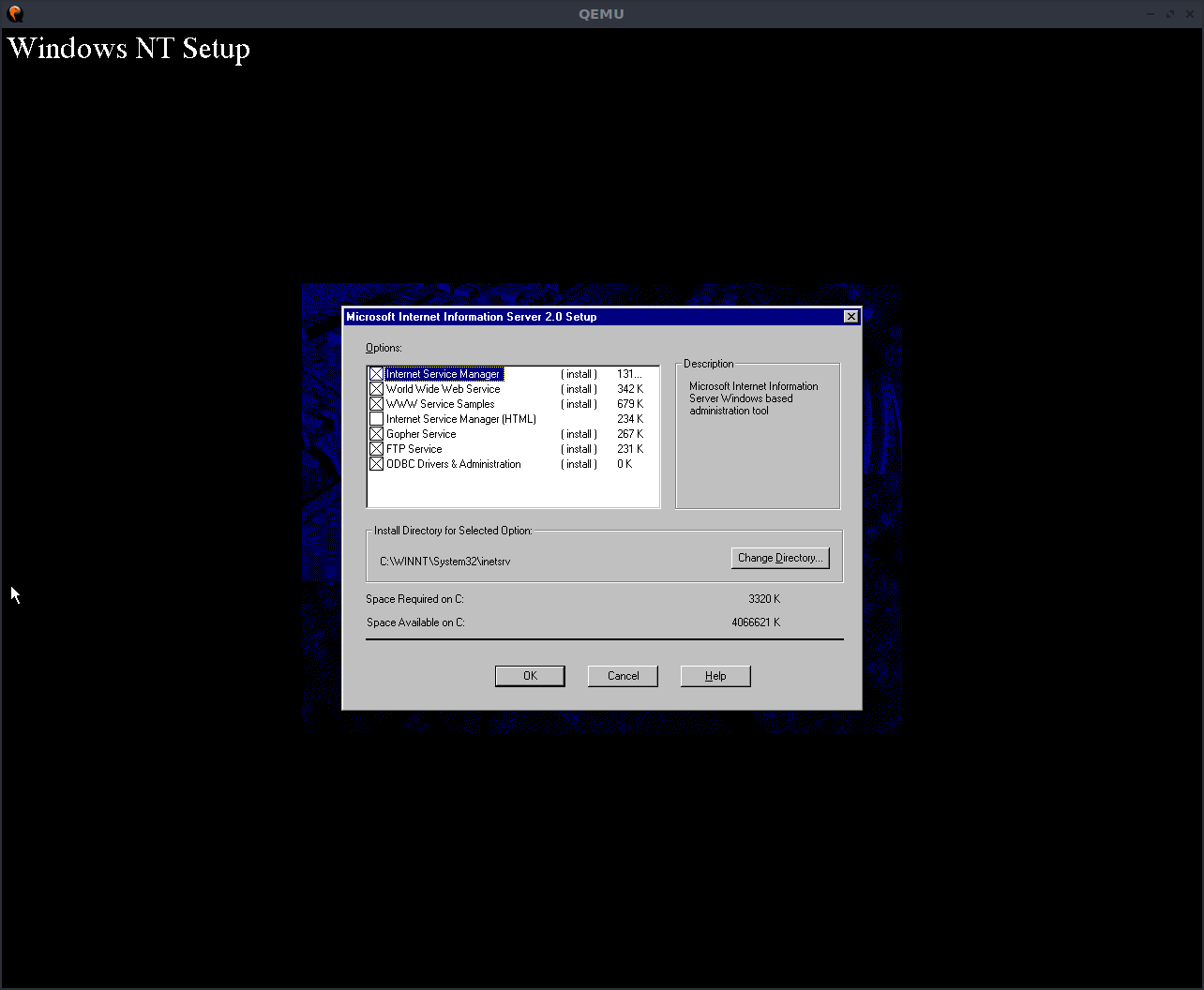This screenshot has width=1204, height=990.
Task: Click the QEMU window title text
Action: 601,13
